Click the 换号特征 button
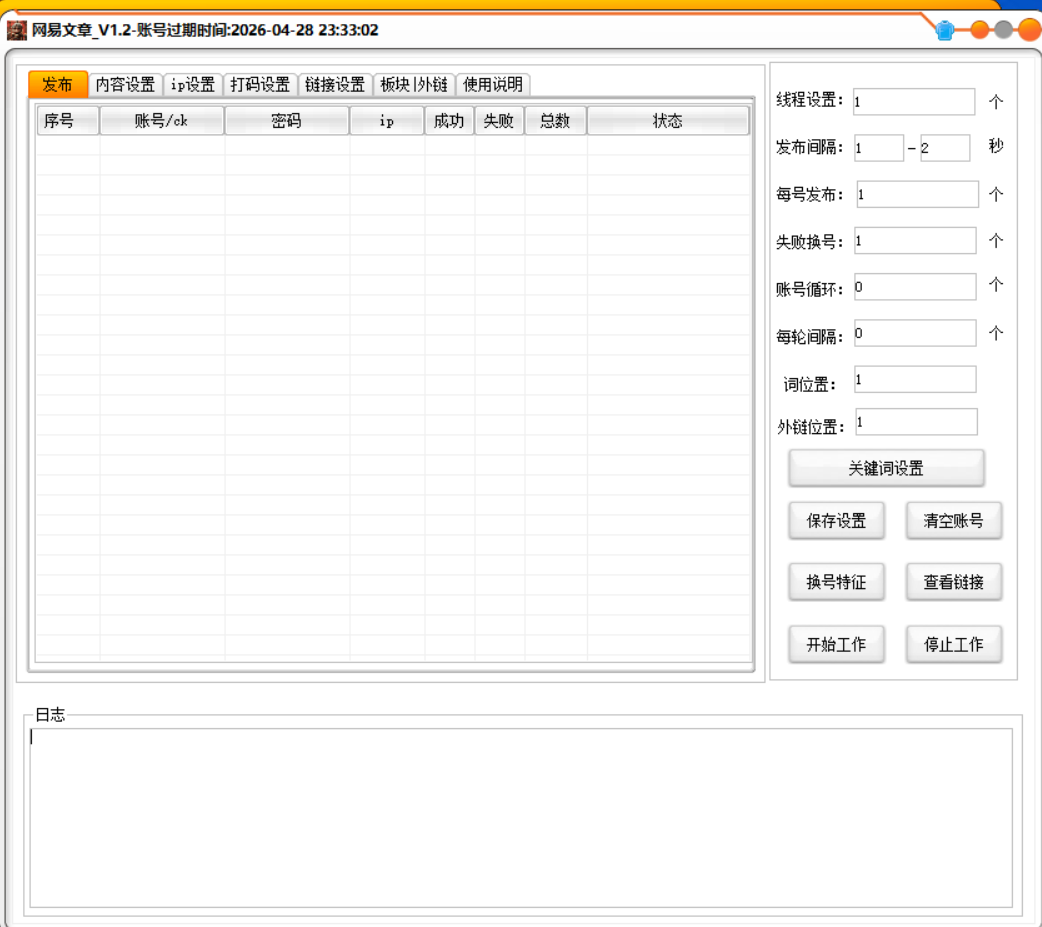This screenshot has height=927, width=1042. [x=836, y=582]
